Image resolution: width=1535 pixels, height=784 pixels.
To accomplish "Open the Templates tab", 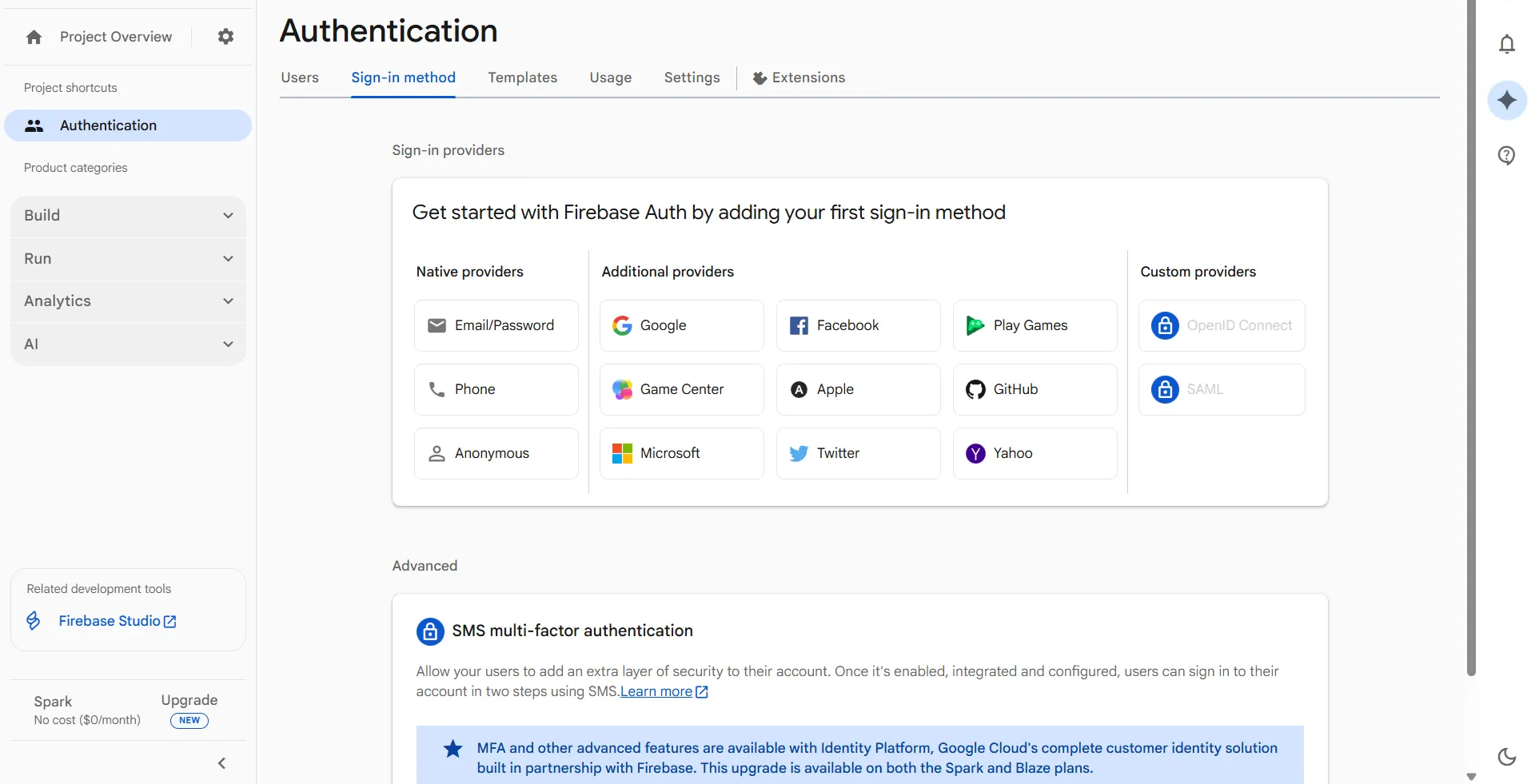I will pyautogui.click(x=522, y=78).
